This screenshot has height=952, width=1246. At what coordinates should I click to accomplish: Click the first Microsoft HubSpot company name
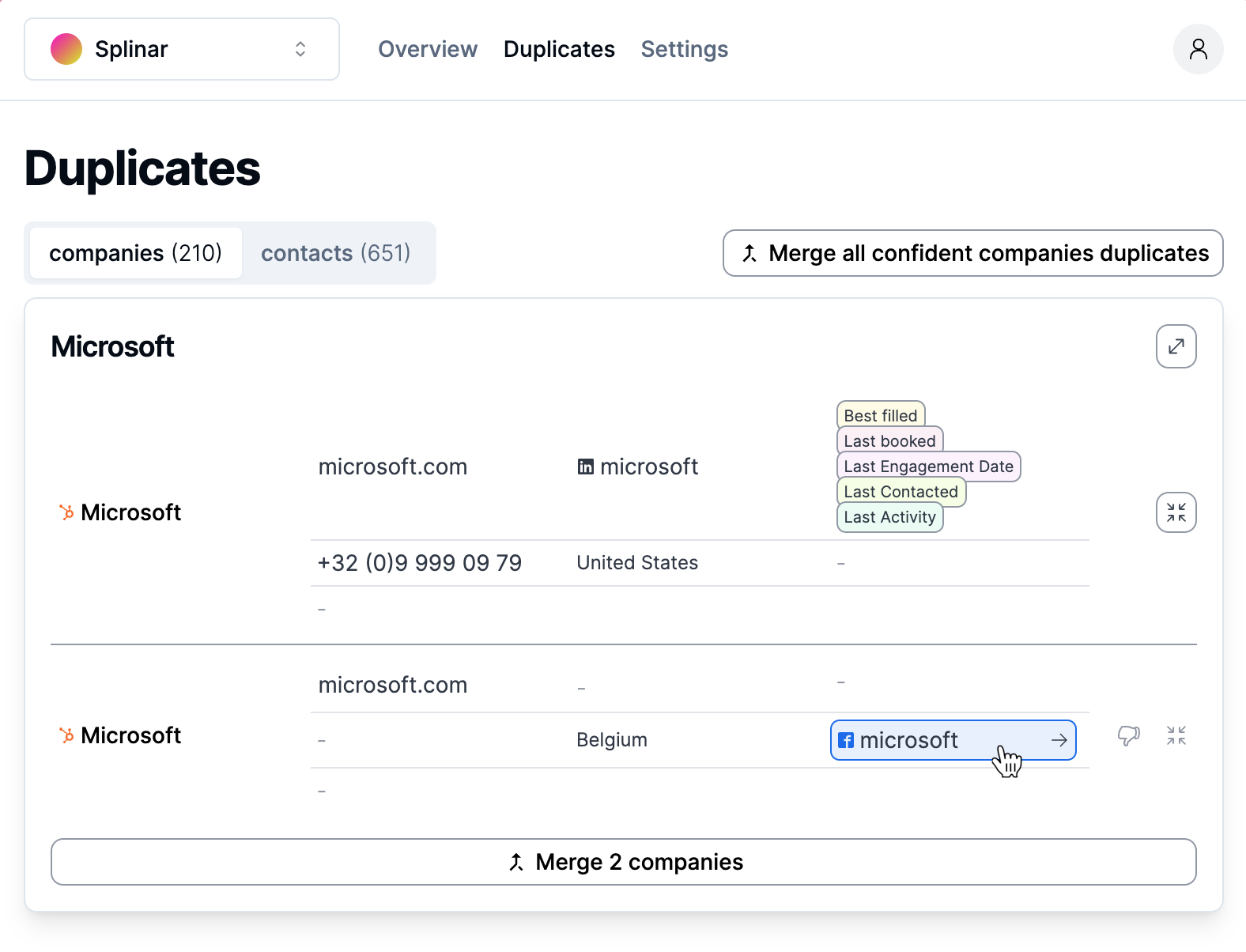[x=130, y=512]
